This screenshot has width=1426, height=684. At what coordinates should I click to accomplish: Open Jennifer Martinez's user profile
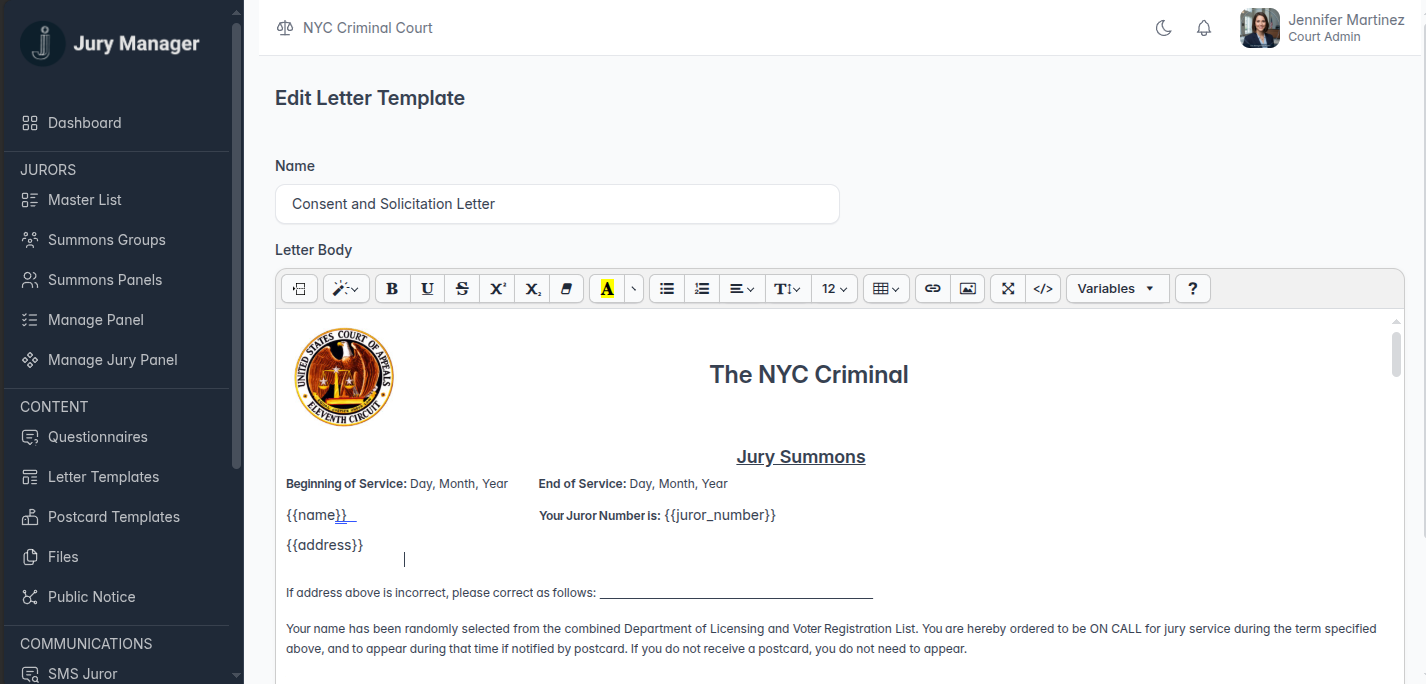1322,28
